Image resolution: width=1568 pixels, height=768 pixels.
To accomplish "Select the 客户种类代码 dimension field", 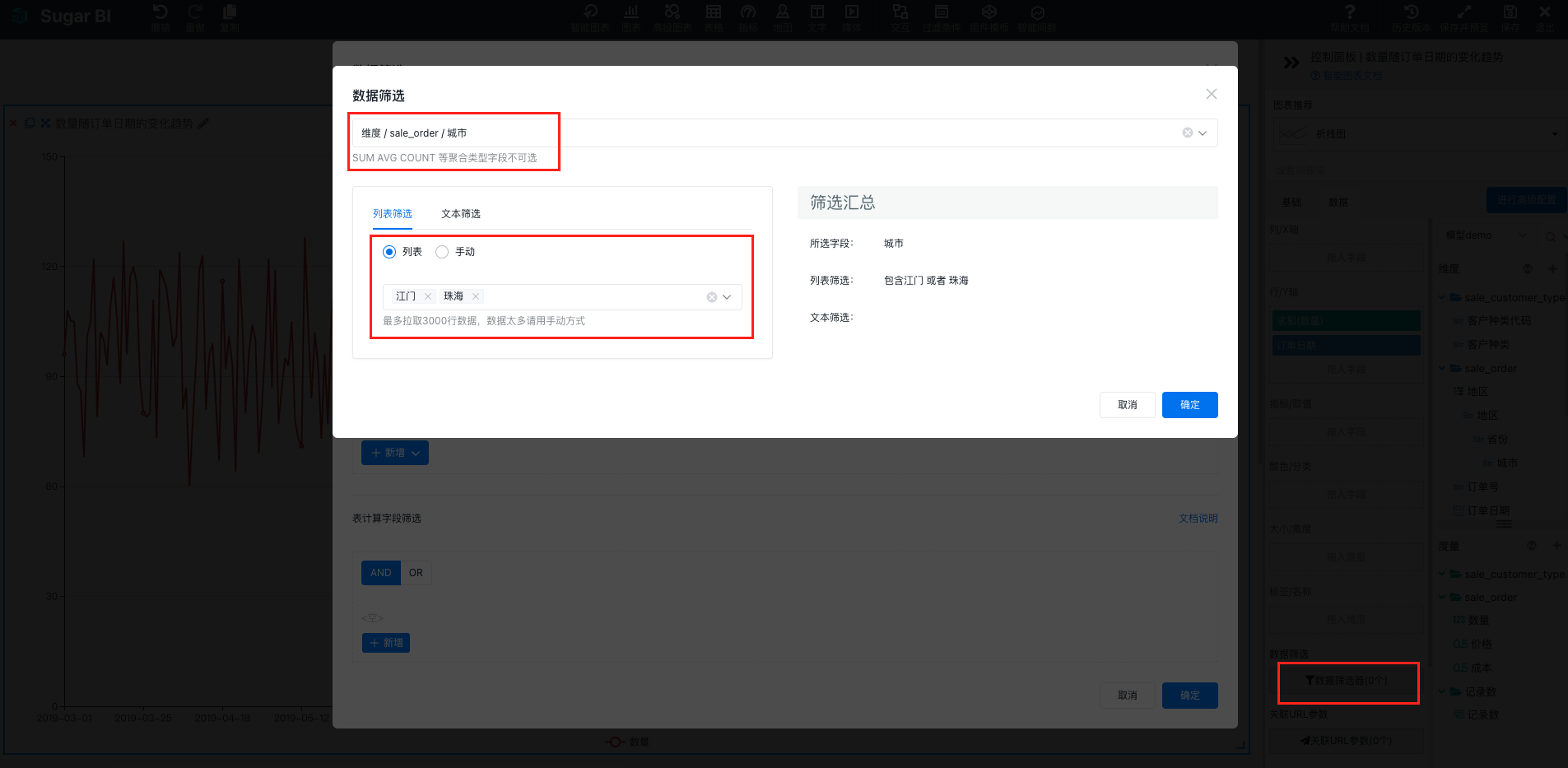I will tap(1499, 321).
